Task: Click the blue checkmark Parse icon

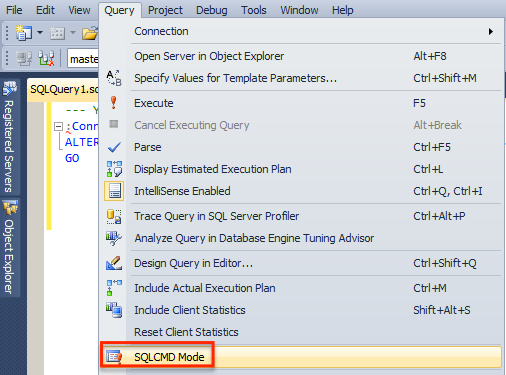Action: (114, 147)
